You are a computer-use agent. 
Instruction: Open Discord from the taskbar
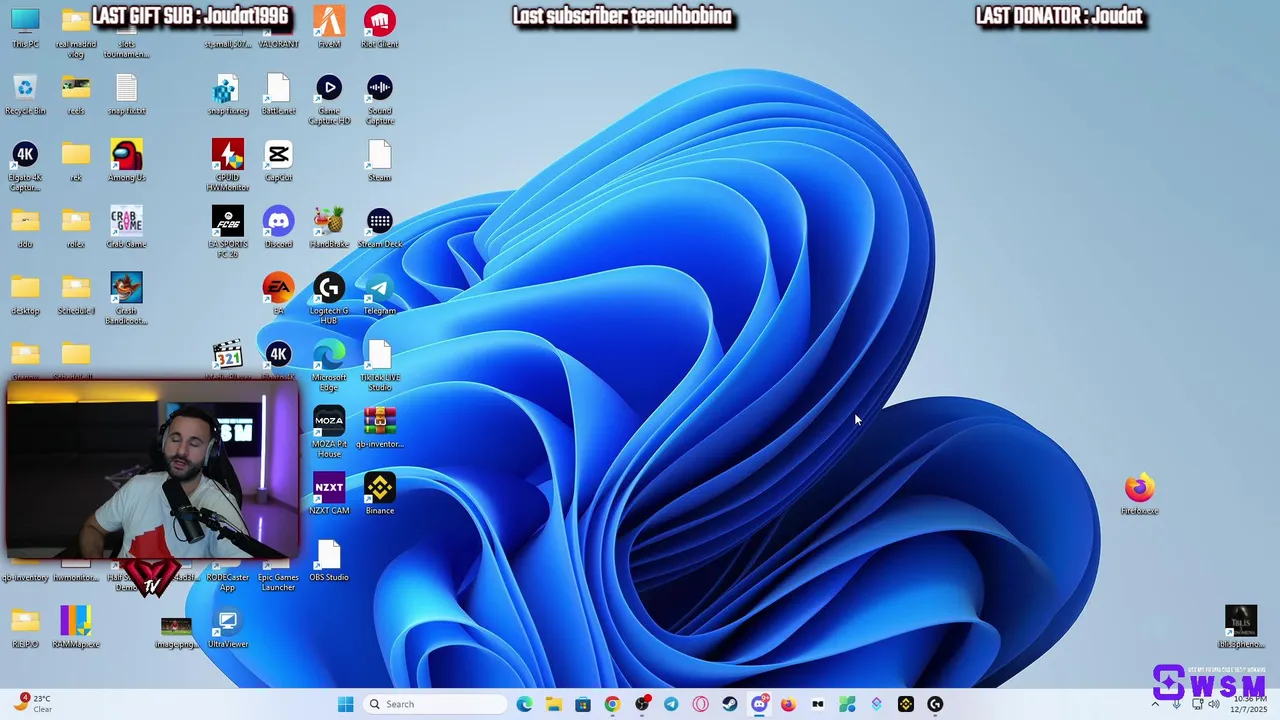[x=759, y=704]
